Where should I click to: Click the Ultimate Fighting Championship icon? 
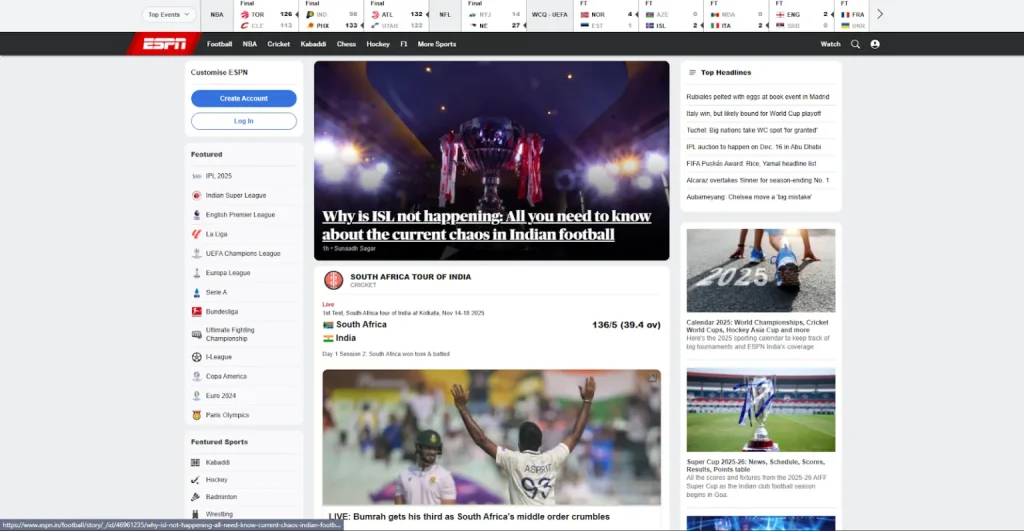(197, 334)
